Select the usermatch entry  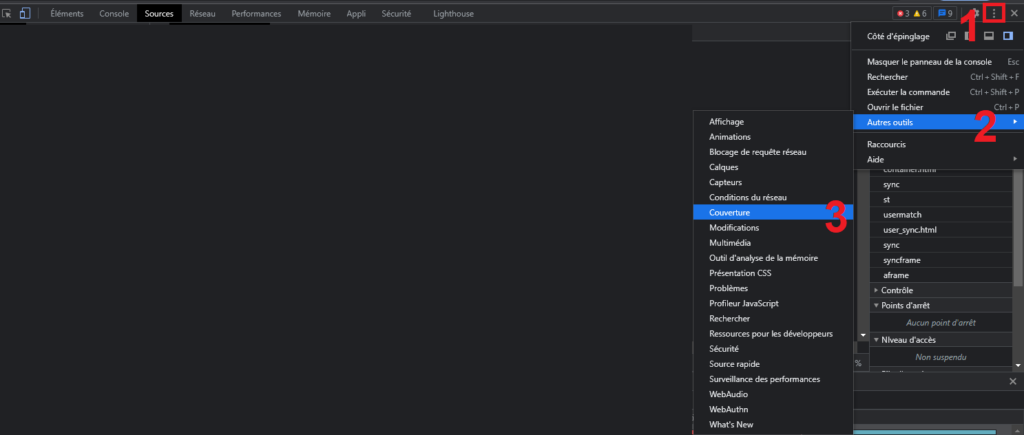click(x=941, y=215)
